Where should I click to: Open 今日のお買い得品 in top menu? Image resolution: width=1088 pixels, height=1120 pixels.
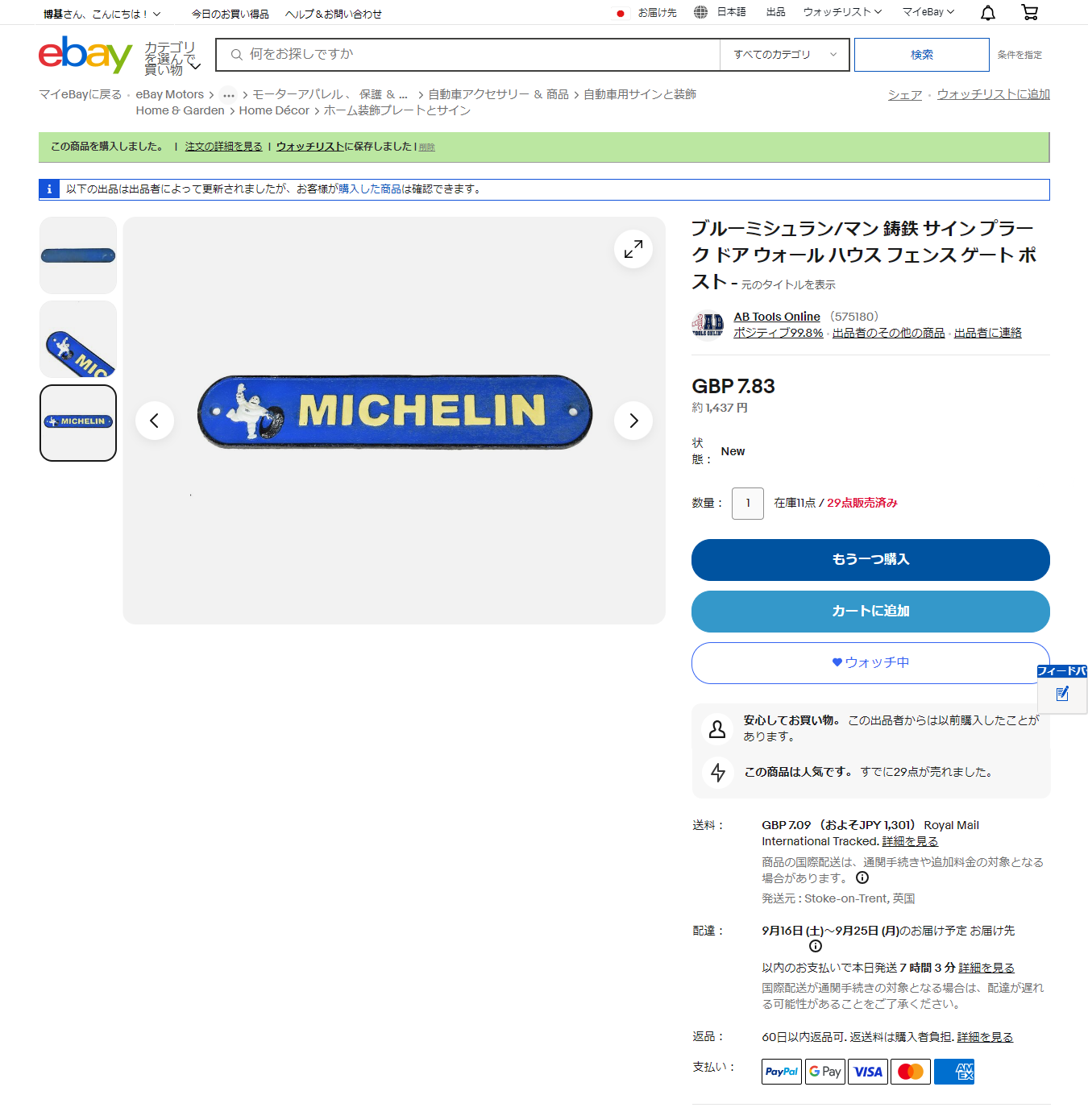230,14
